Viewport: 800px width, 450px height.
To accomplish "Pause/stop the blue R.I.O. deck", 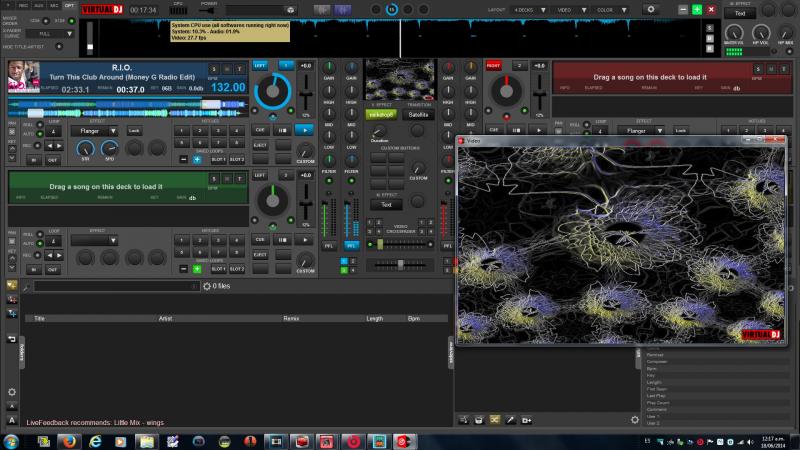I will (282, 131).
